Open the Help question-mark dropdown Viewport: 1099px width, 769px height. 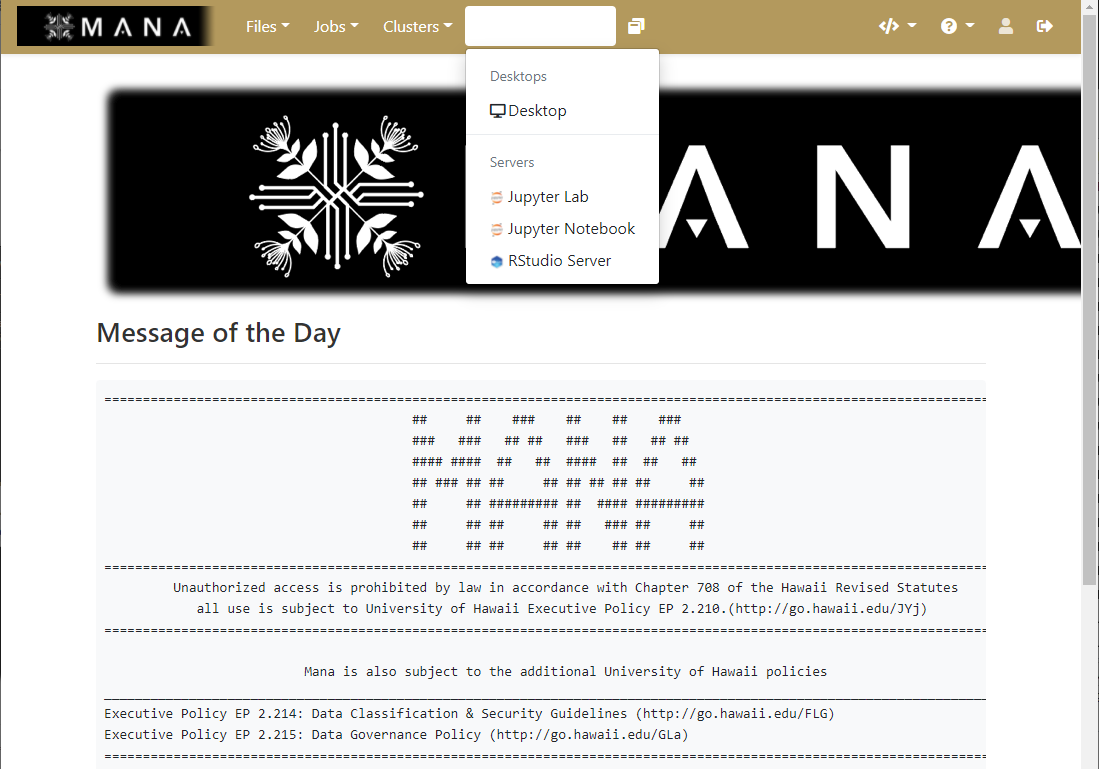coord(957,27)
